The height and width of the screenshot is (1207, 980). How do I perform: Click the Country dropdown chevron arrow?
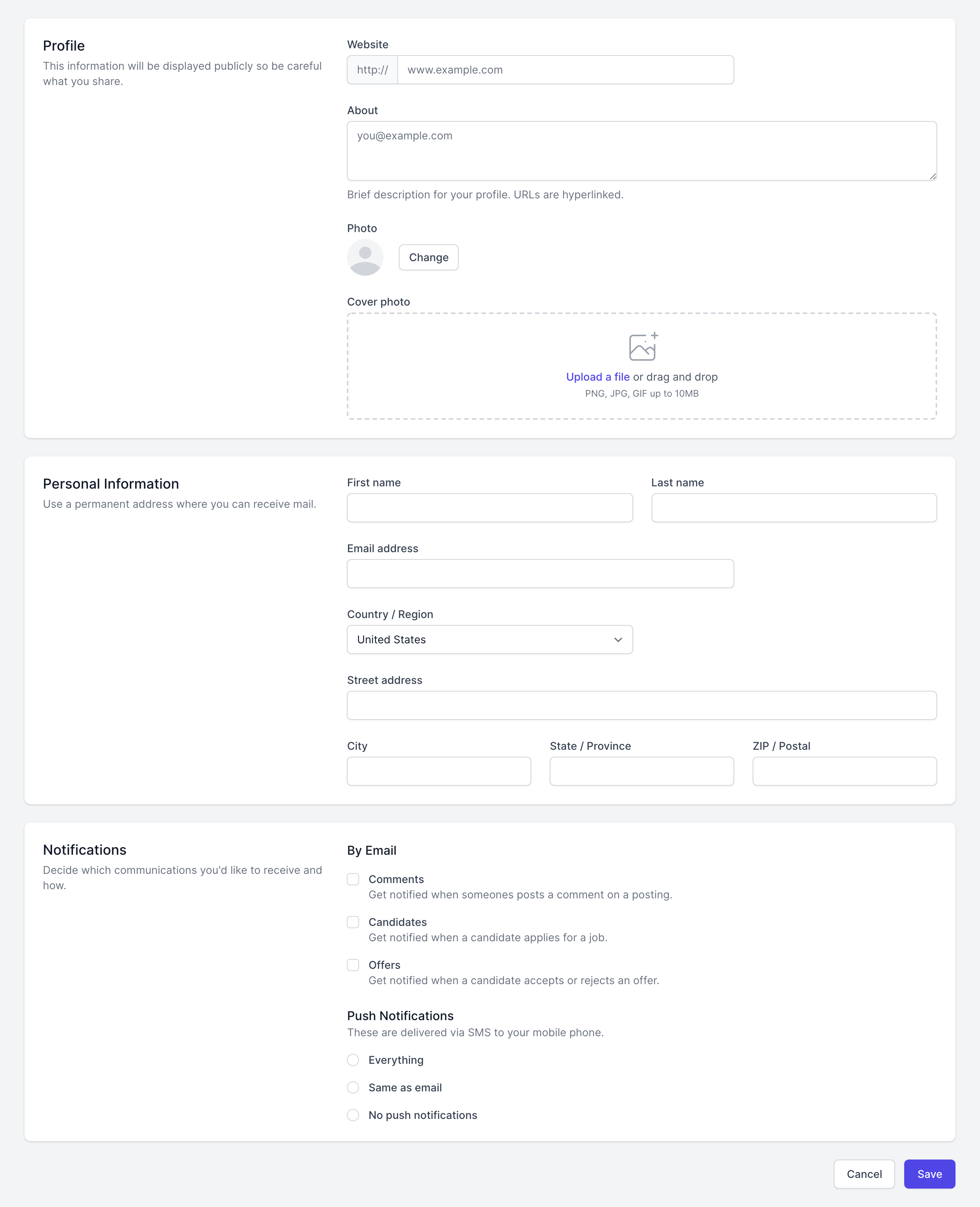(618, 639)
